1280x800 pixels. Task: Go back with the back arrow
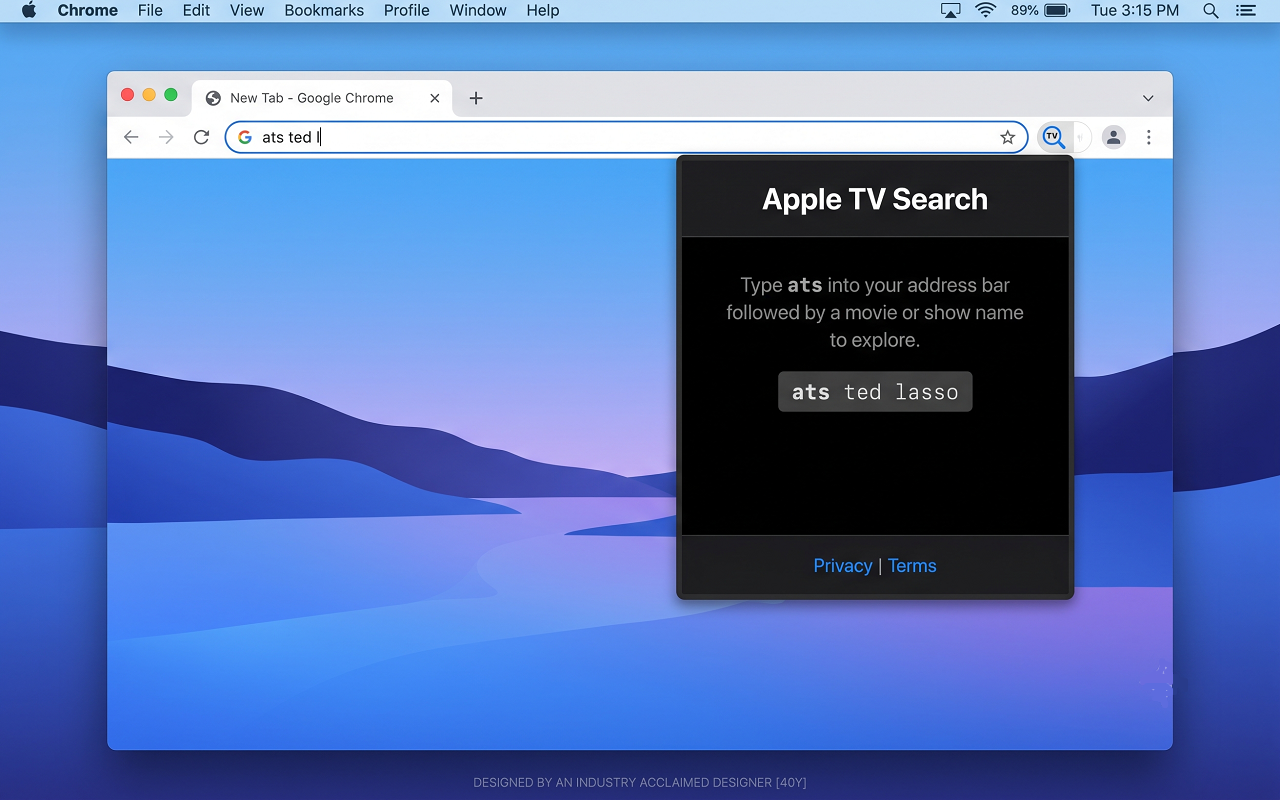pos(131,137)
